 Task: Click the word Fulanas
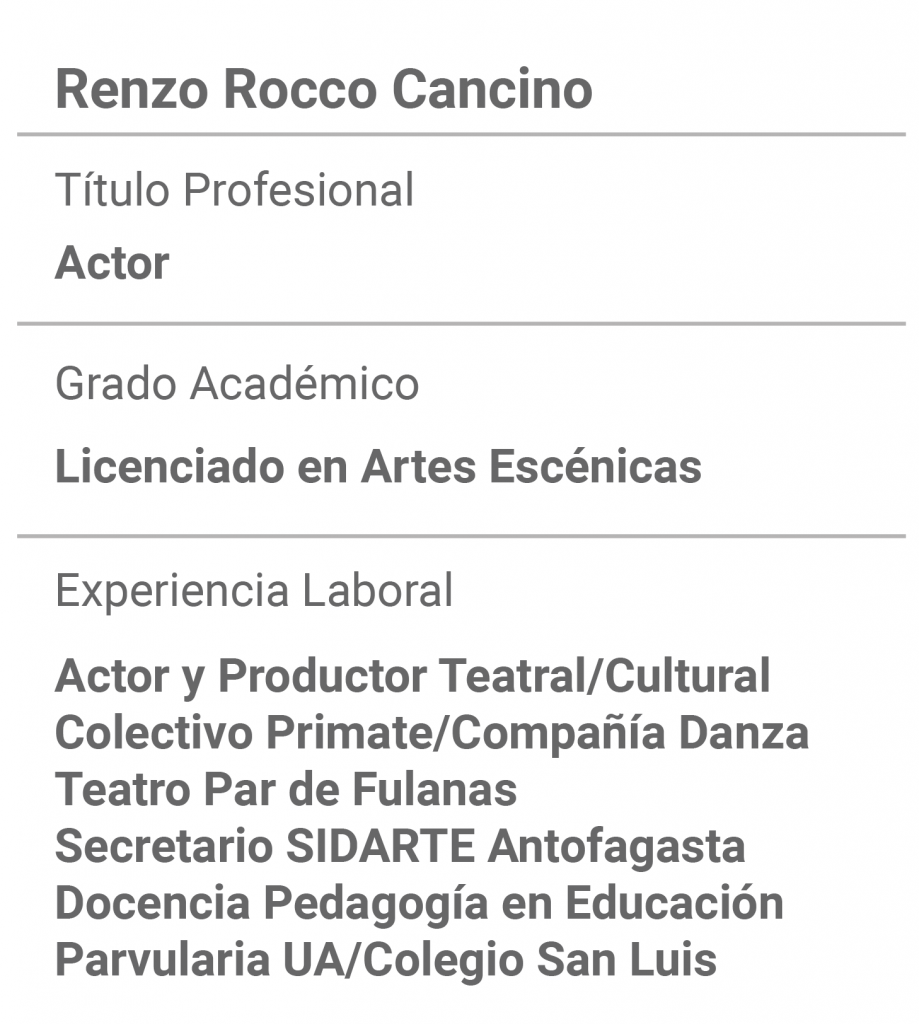click(x=435, y=789)
